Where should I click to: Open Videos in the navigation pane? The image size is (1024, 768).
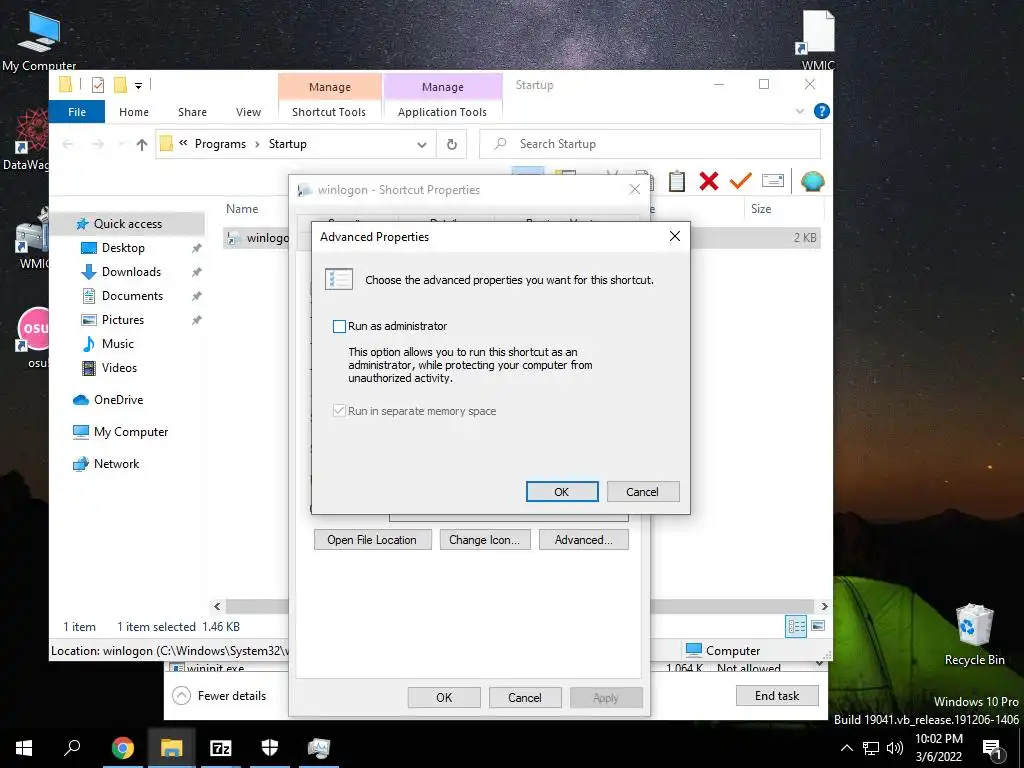(120, 368)
